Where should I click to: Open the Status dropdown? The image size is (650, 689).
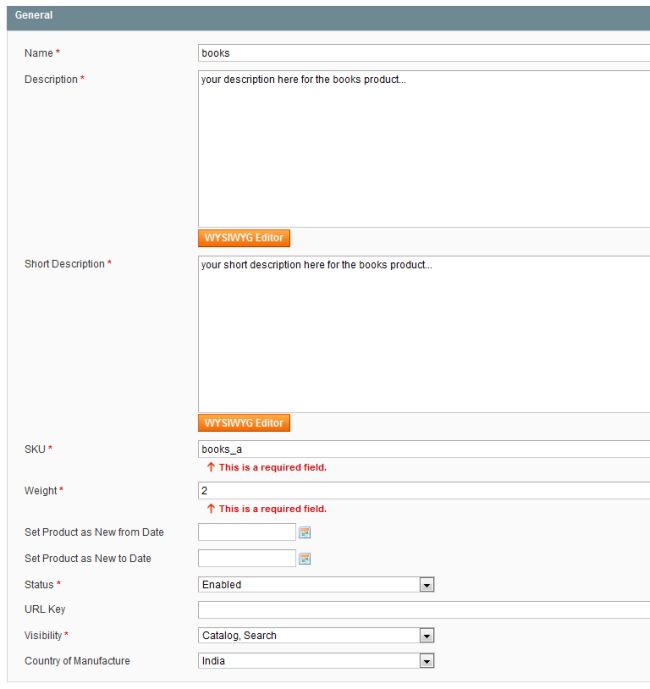316,584
